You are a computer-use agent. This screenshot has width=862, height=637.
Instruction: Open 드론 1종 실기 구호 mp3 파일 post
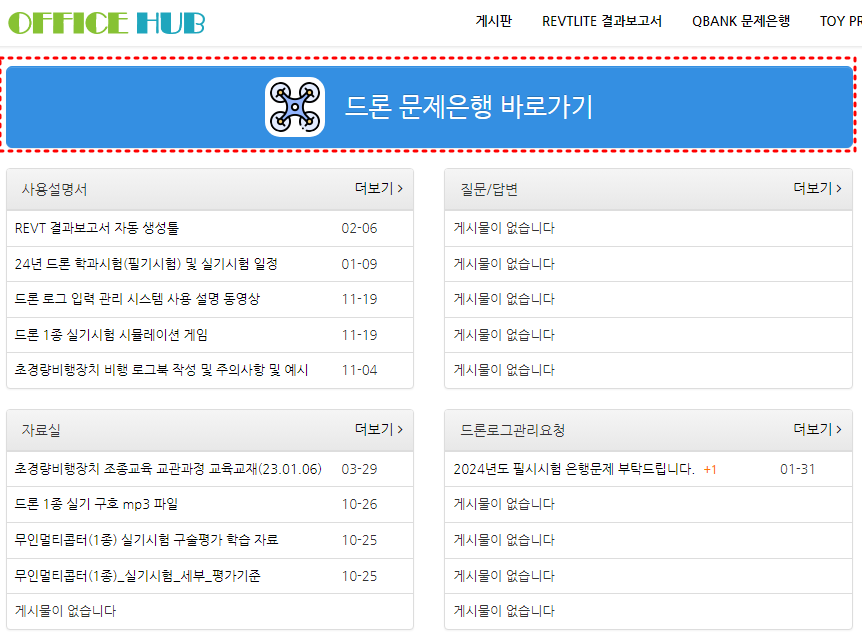pyautogui.click(x=97, y=504)
